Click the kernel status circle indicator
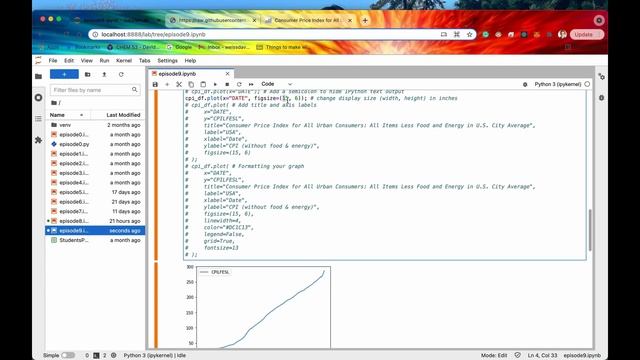 587,84
